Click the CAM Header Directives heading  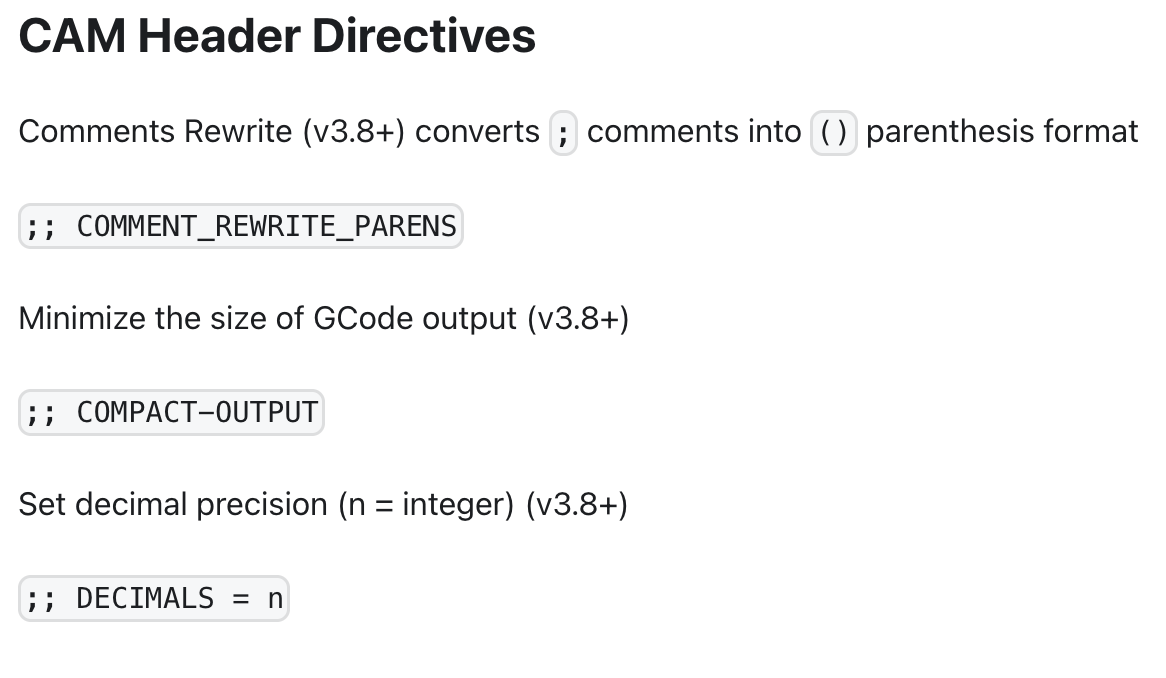[x=277, y=36]
